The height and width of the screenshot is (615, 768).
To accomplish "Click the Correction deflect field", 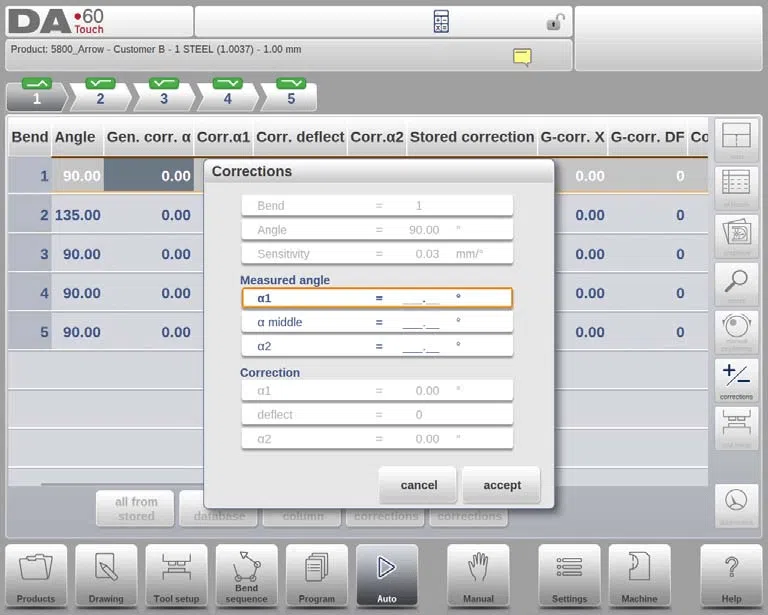I will tap(377, 415).
